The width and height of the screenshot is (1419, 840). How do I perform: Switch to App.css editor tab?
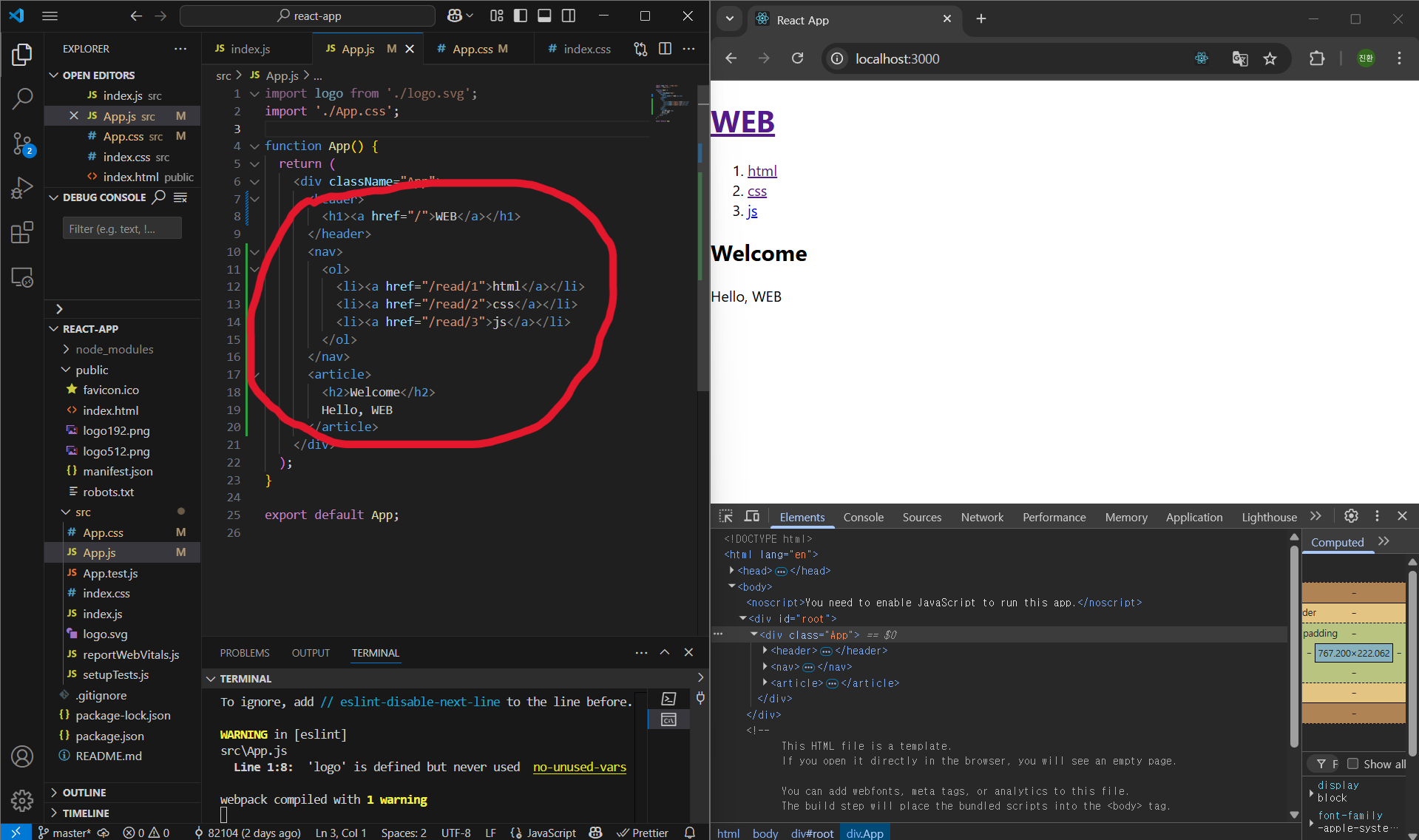pyautogui.click(x=473, y=49)
